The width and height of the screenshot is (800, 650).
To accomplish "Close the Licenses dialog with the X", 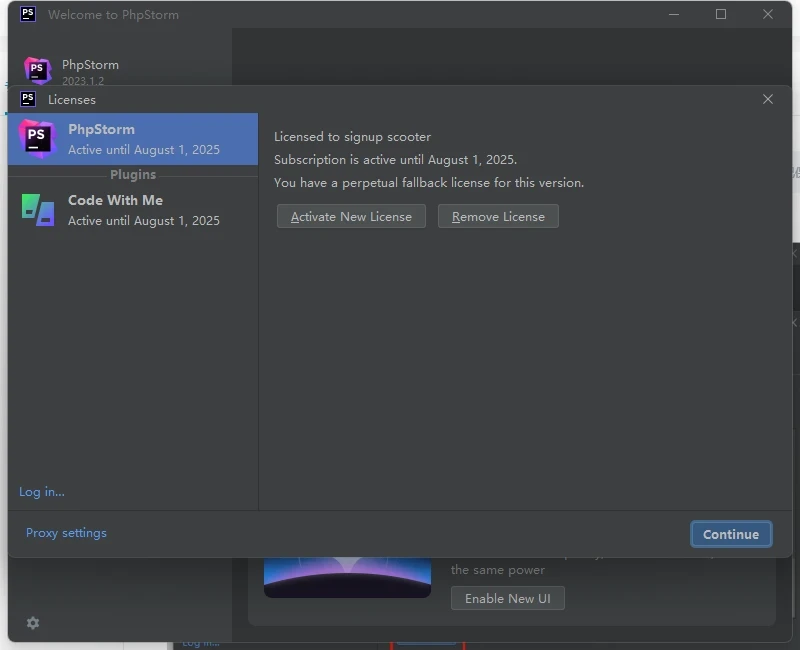I will click(768, 99).
